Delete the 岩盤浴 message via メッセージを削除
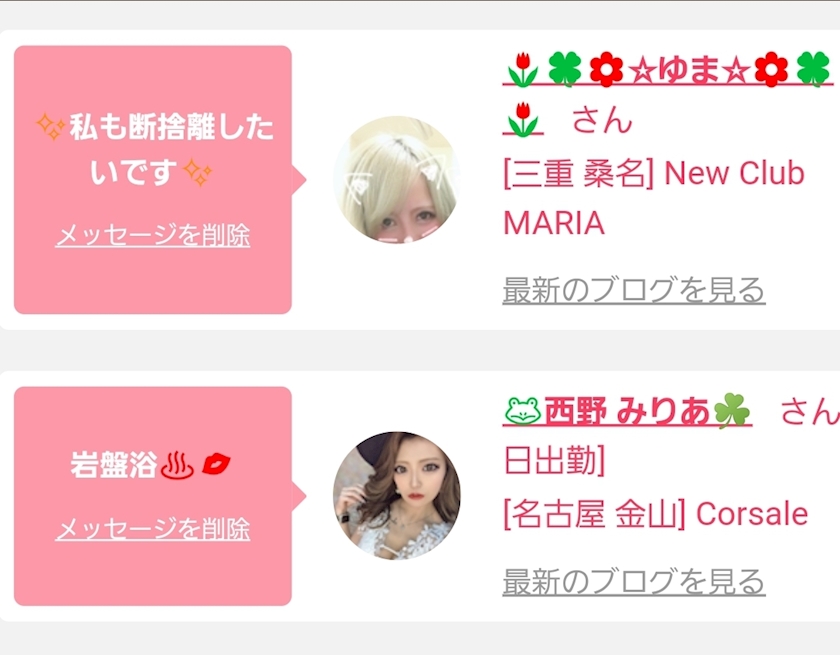 [x=153, y=529]
